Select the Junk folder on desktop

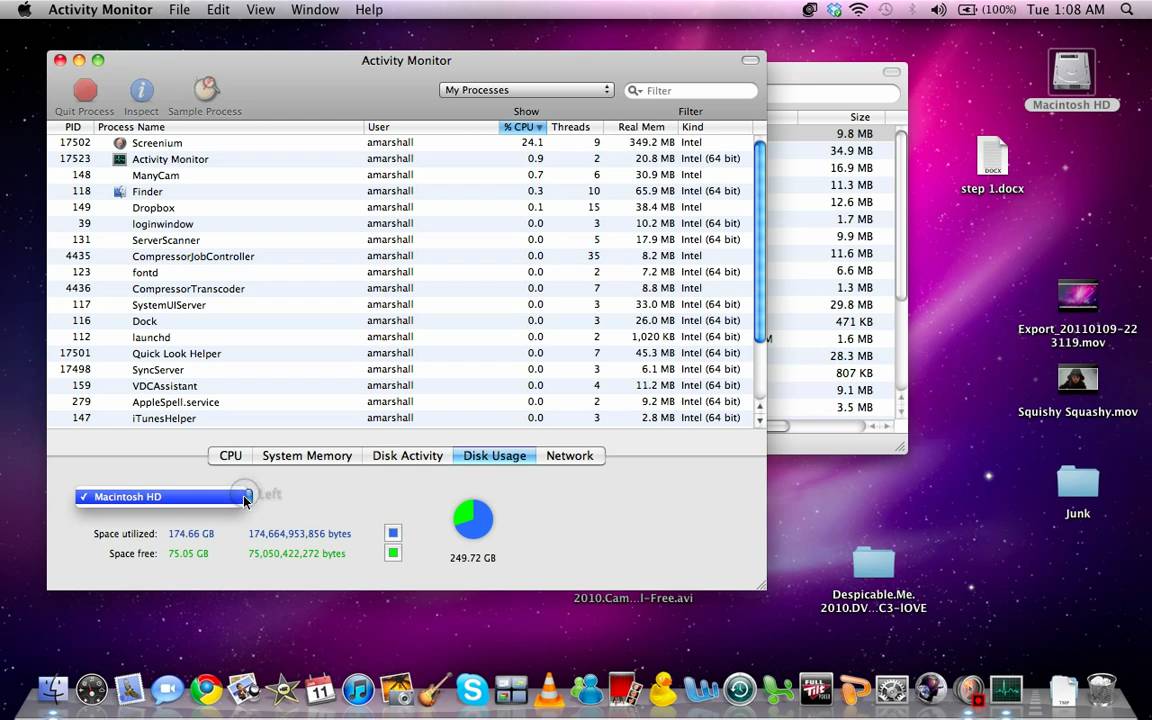[1078, 482]
